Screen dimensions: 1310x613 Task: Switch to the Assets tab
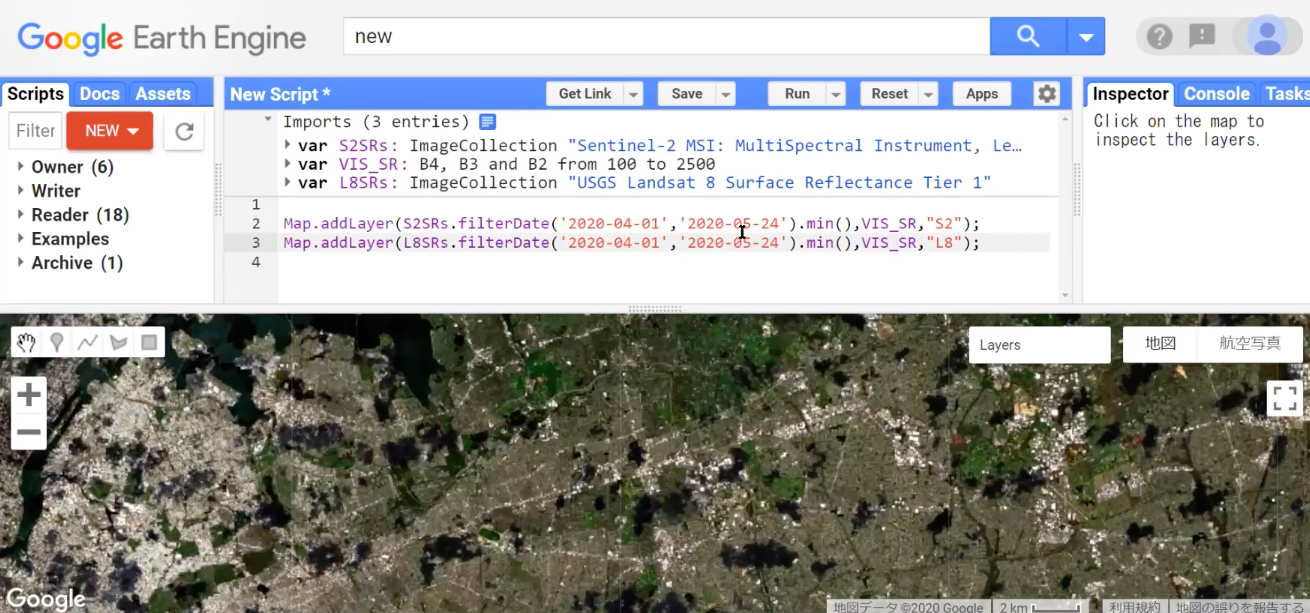coord(163,94)
